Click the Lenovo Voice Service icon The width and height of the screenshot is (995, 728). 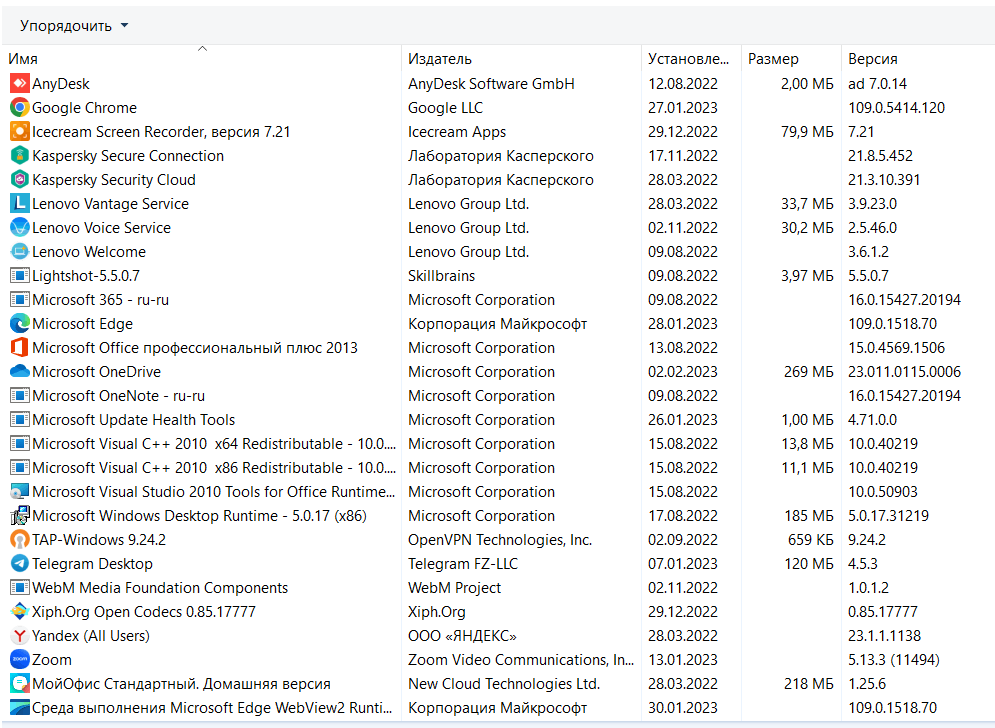[20, 227]
